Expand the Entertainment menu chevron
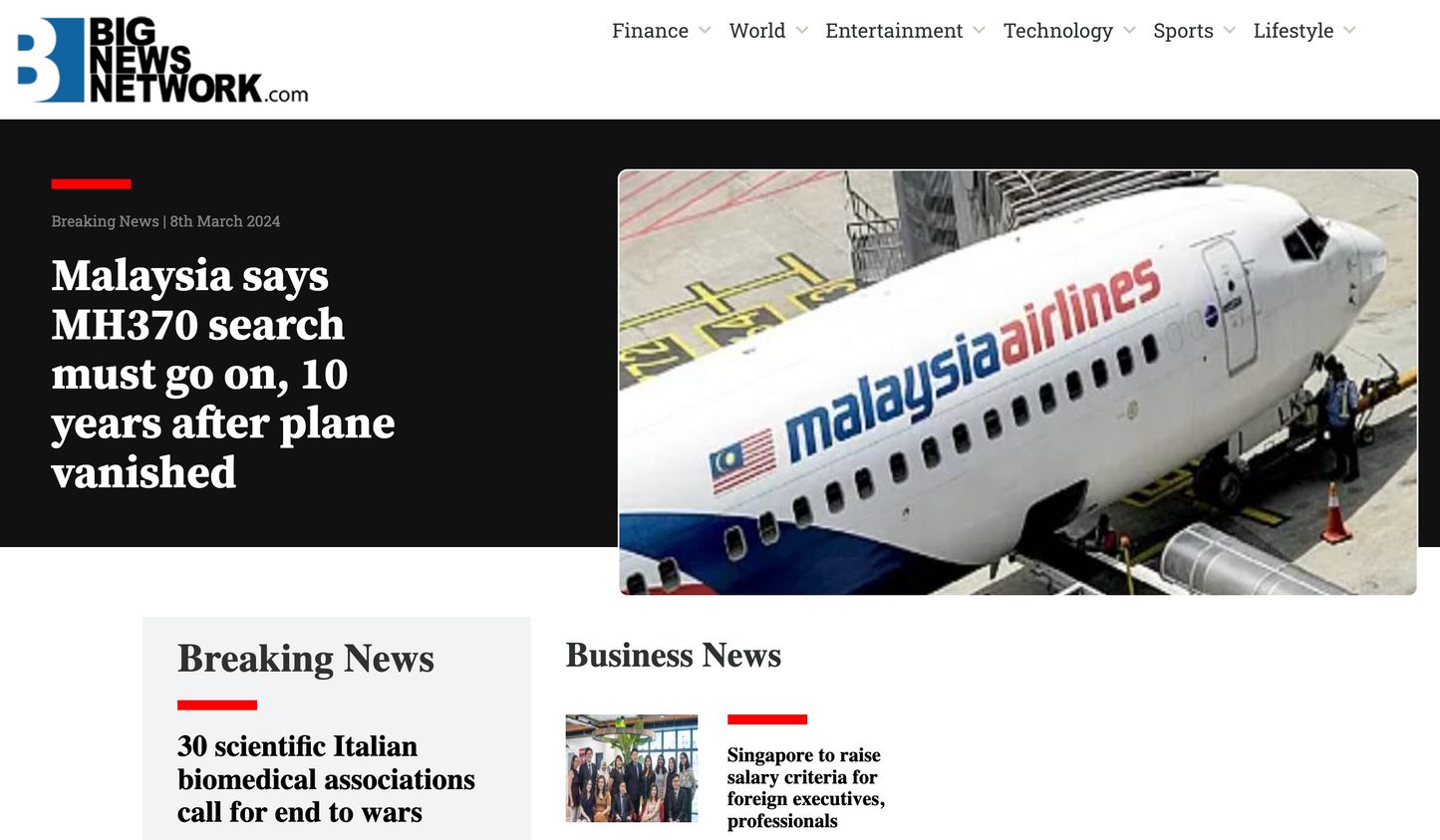The image size is (1440, 840). click(980, 31)
